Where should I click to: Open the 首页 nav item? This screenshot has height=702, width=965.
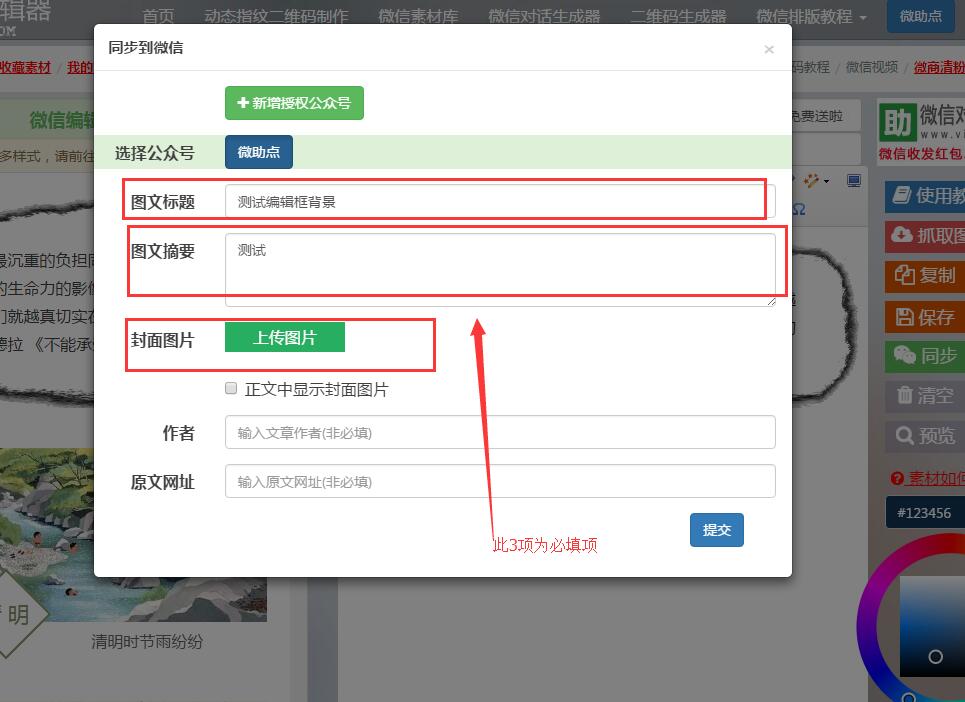(158, 16)
